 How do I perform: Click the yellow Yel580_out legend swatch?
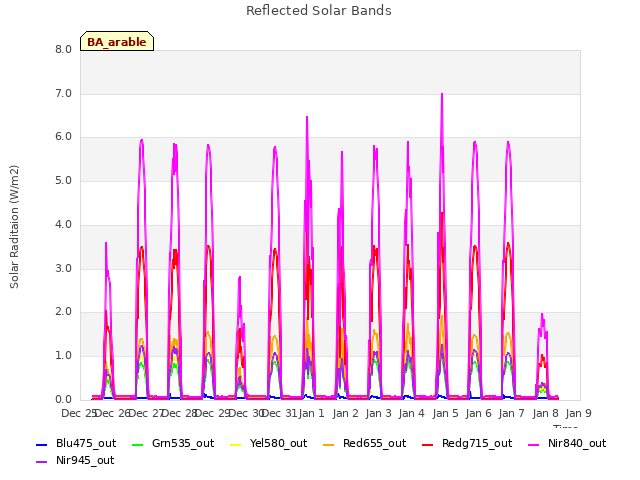coord(236,444)
